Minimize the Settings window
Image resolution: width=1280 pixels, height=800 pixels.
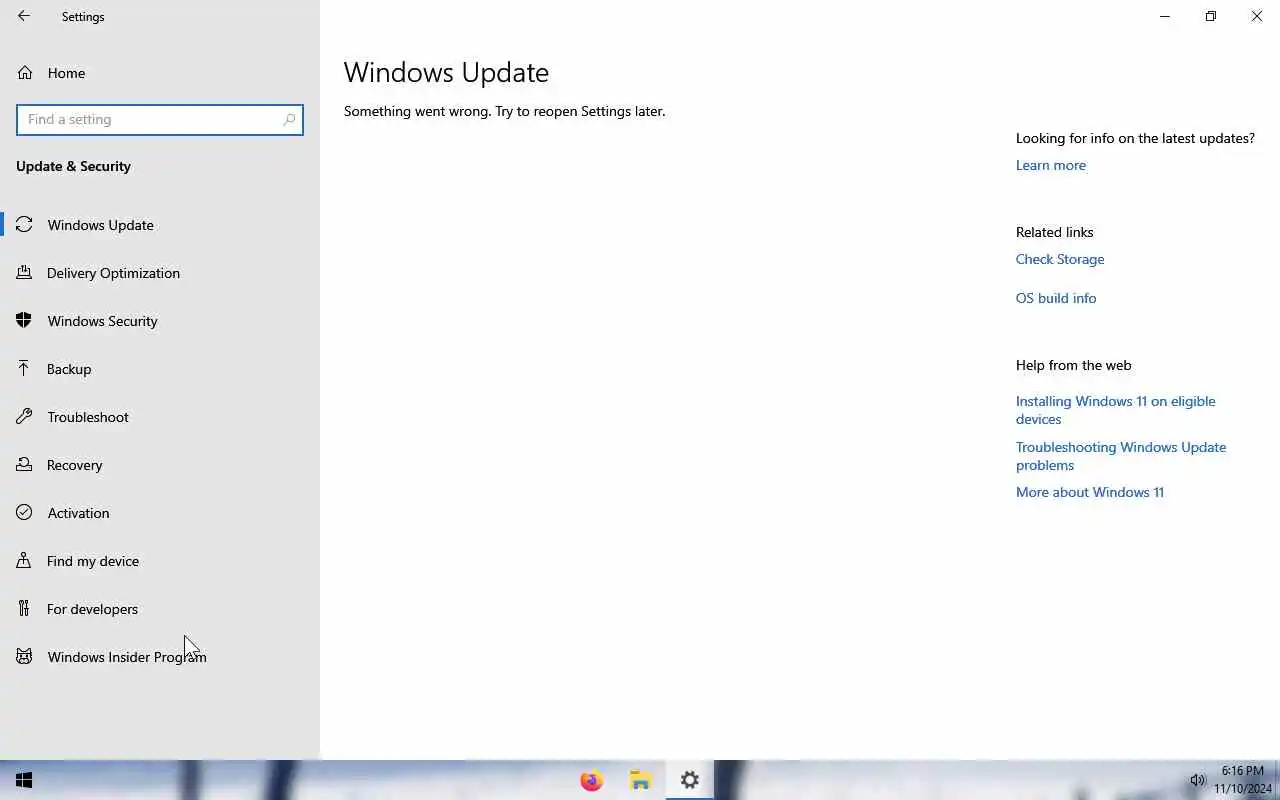tap(1165, 16)
